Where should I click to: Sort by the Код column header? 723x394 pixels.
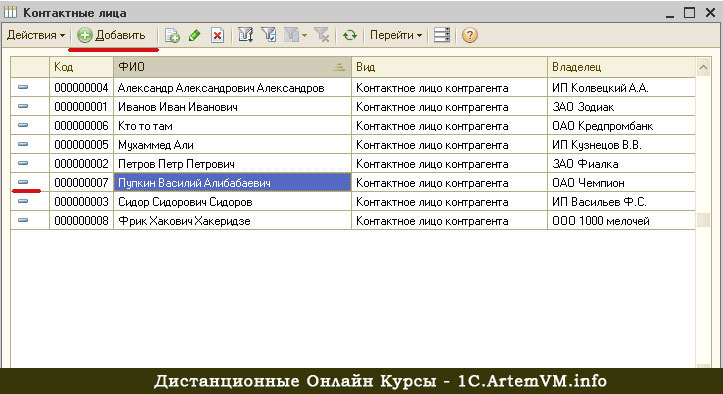tap(81, 67)
